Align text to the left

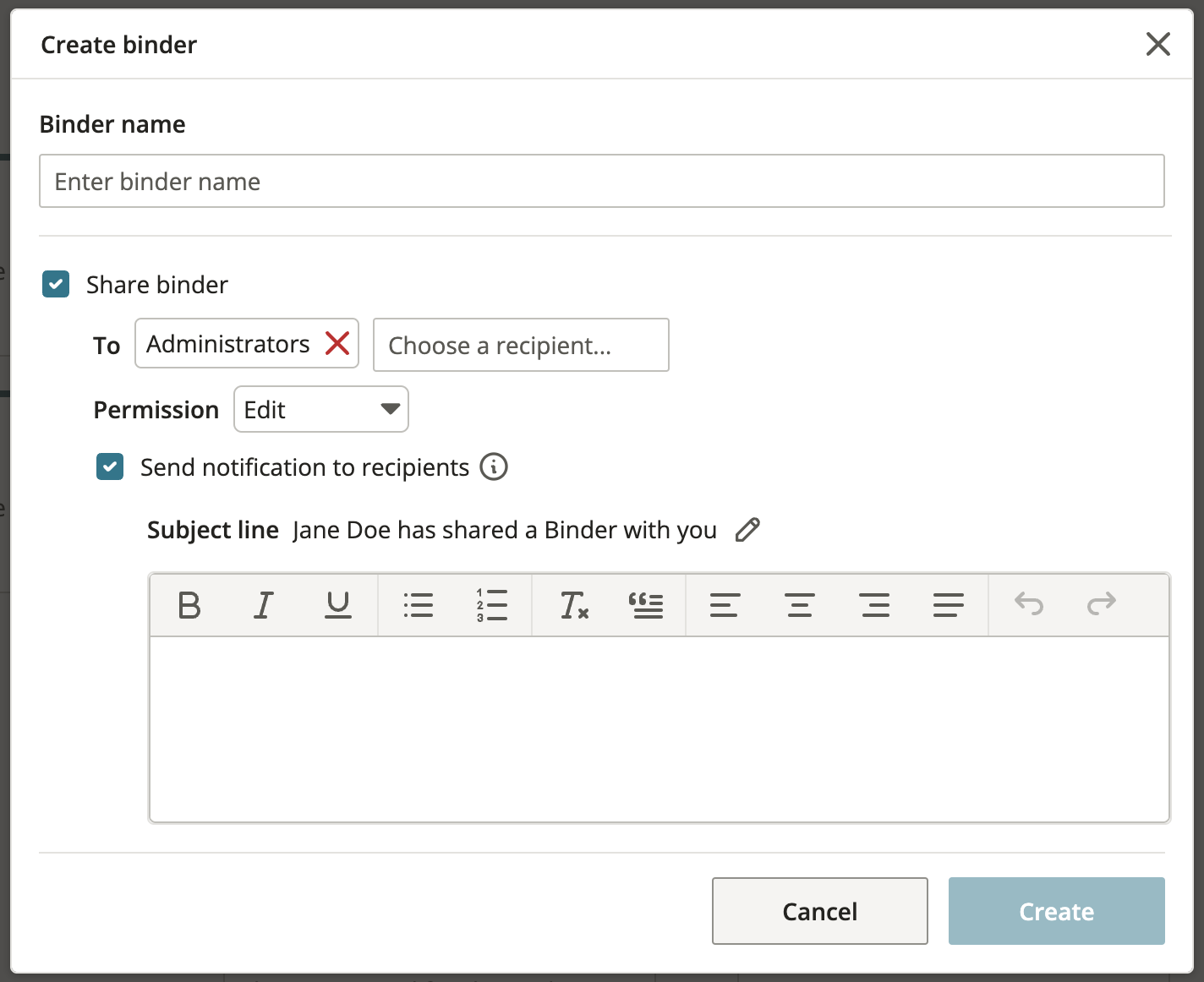click(x=725, y=605)
